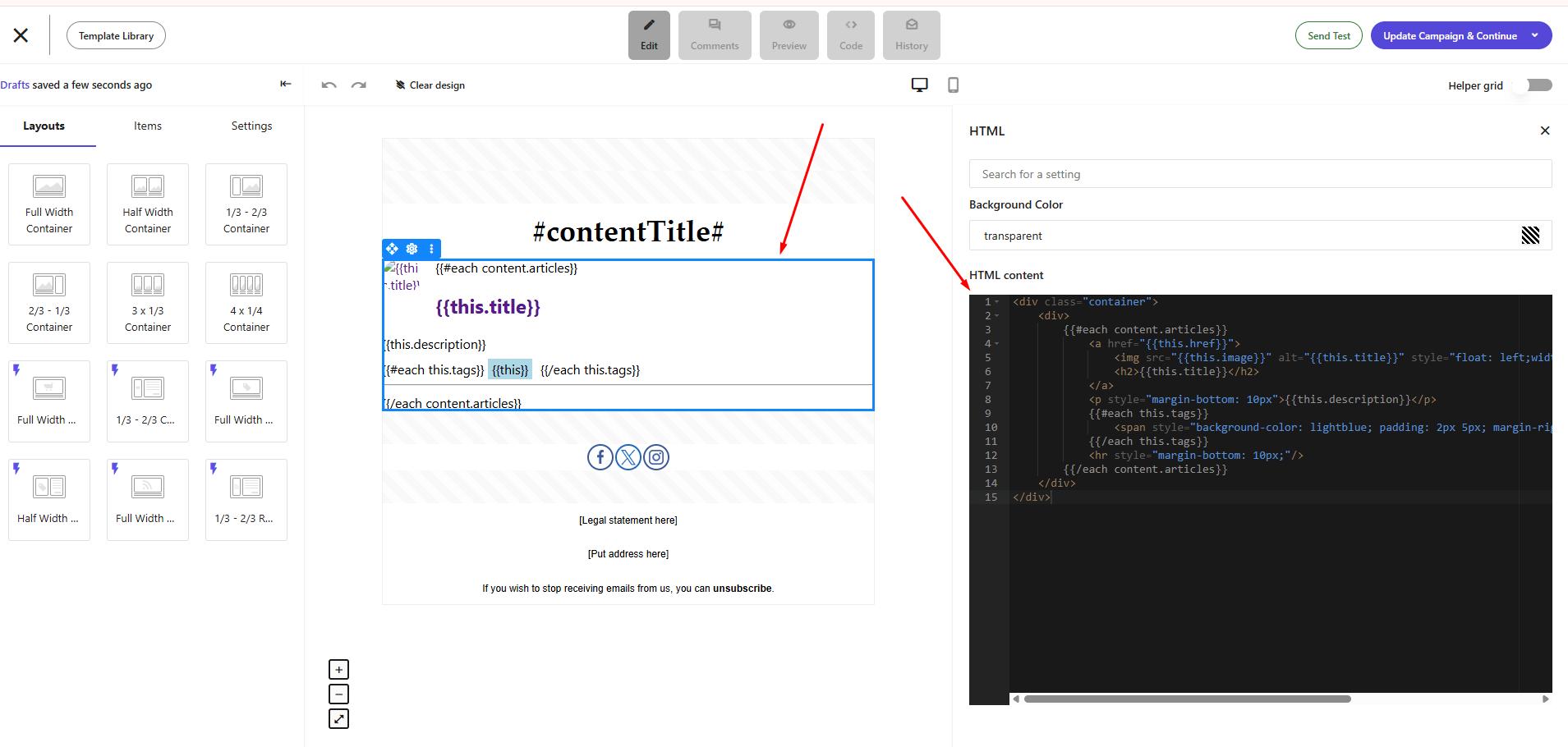Choose the 4 x 1/4 Container layout

tap(246, 303)
